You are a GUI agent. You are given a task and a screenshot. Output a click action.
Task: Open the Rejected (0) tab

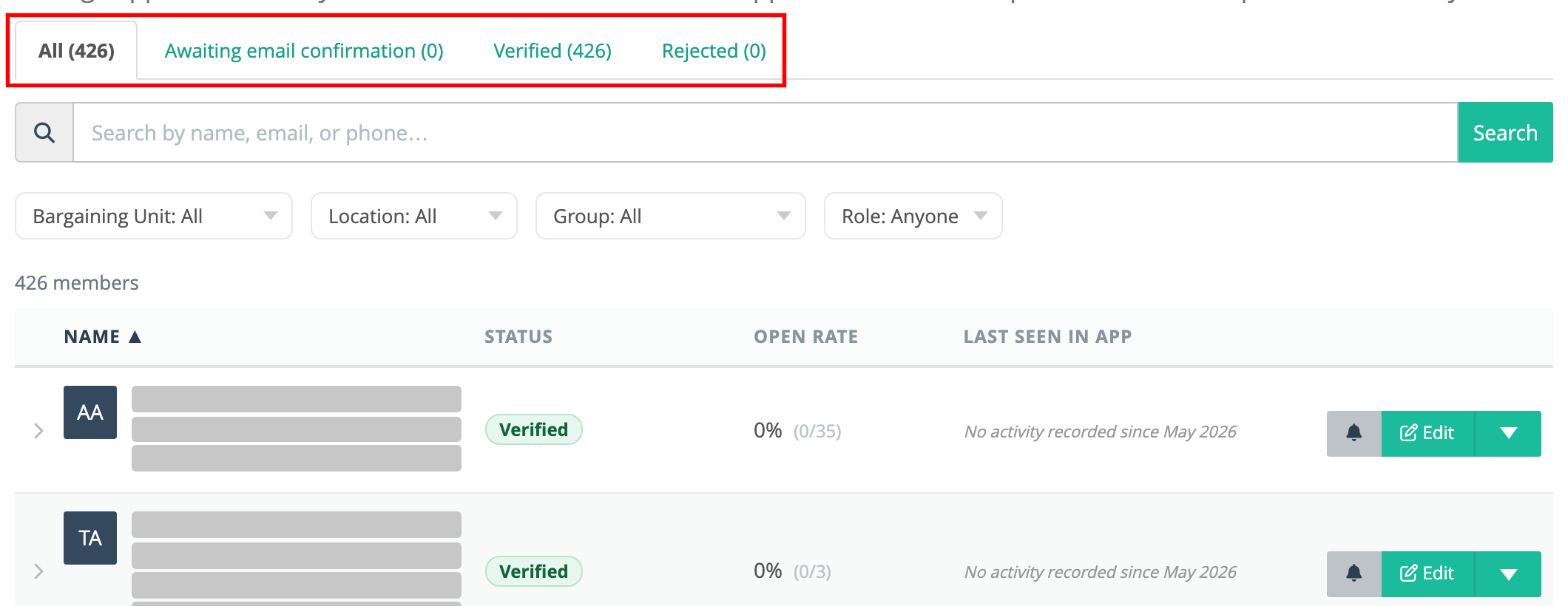[x=714, y=51]
